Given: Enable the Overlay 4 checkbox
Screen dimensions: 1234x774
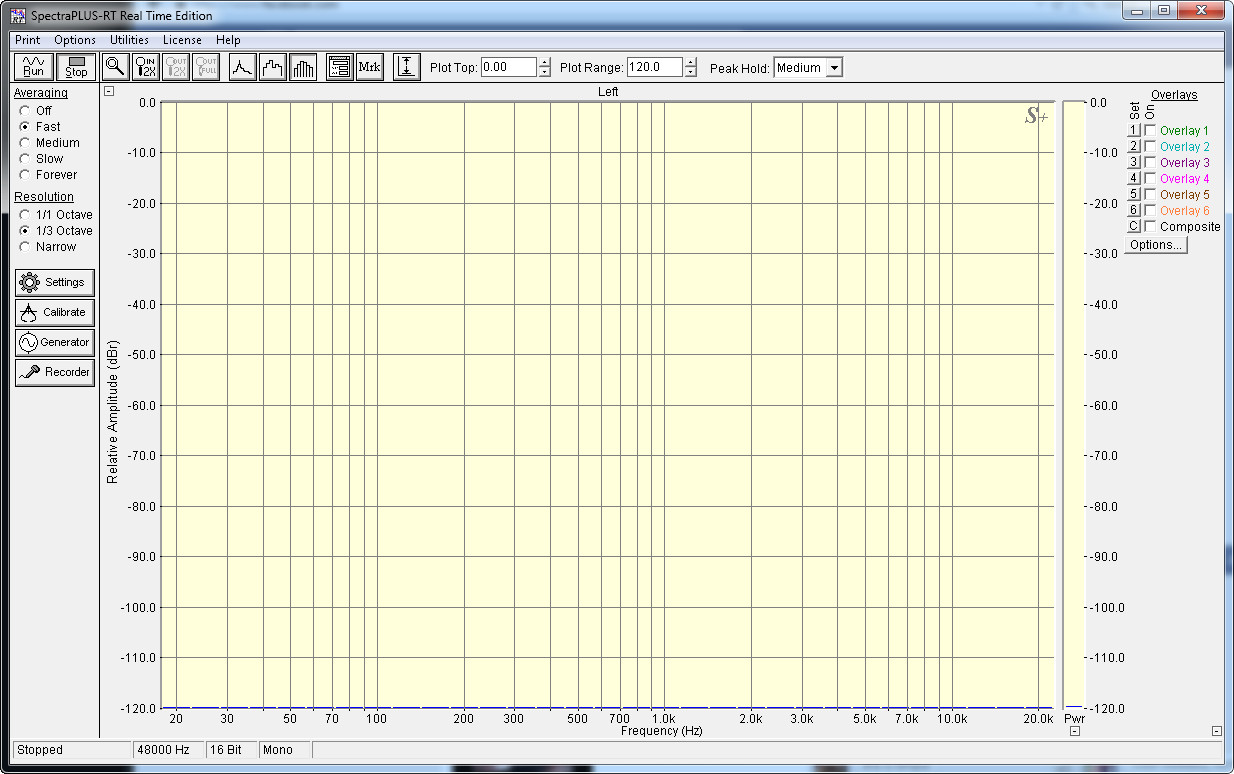Looking at the screenshot, I should pyautogui.click(x=1150, y=178).
